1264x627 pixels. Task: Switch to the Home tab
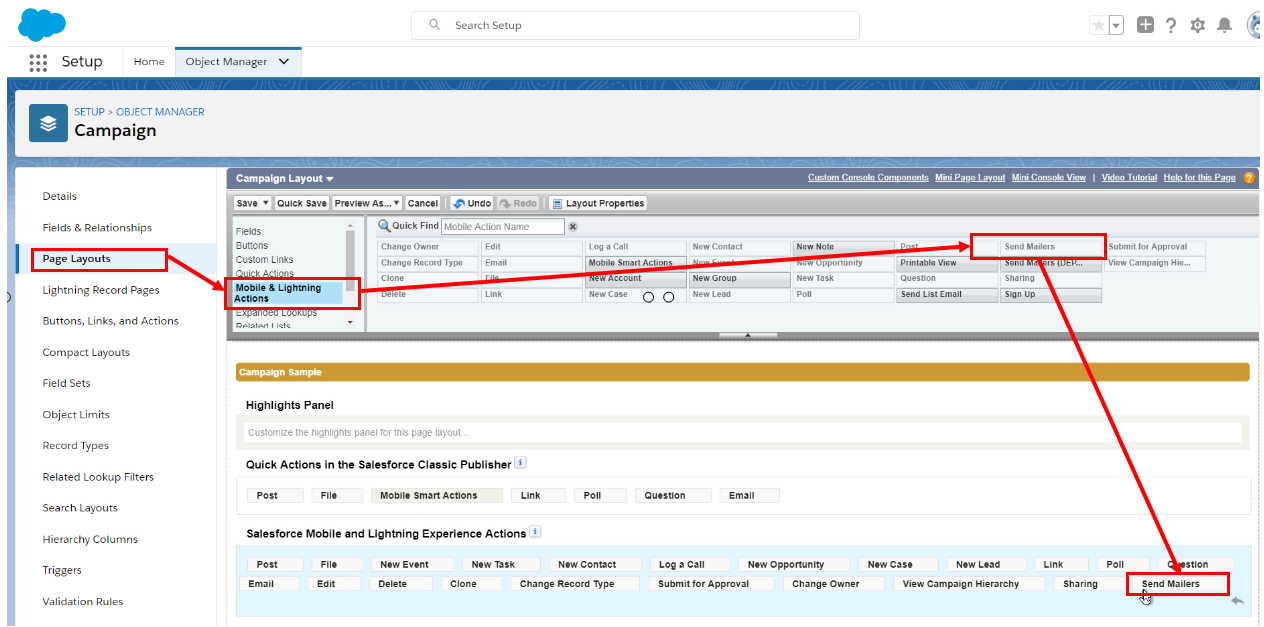pyautogui.click(x=149, y=62)
